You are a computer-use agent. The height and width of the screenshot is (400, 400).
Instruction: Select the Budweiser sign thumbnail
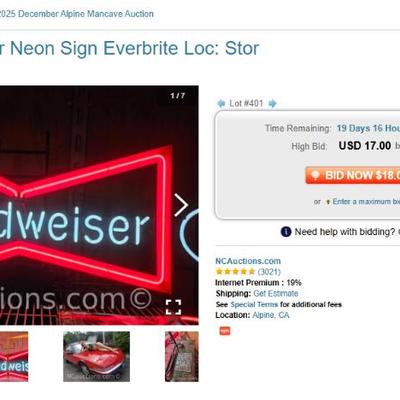click(14, 357)
